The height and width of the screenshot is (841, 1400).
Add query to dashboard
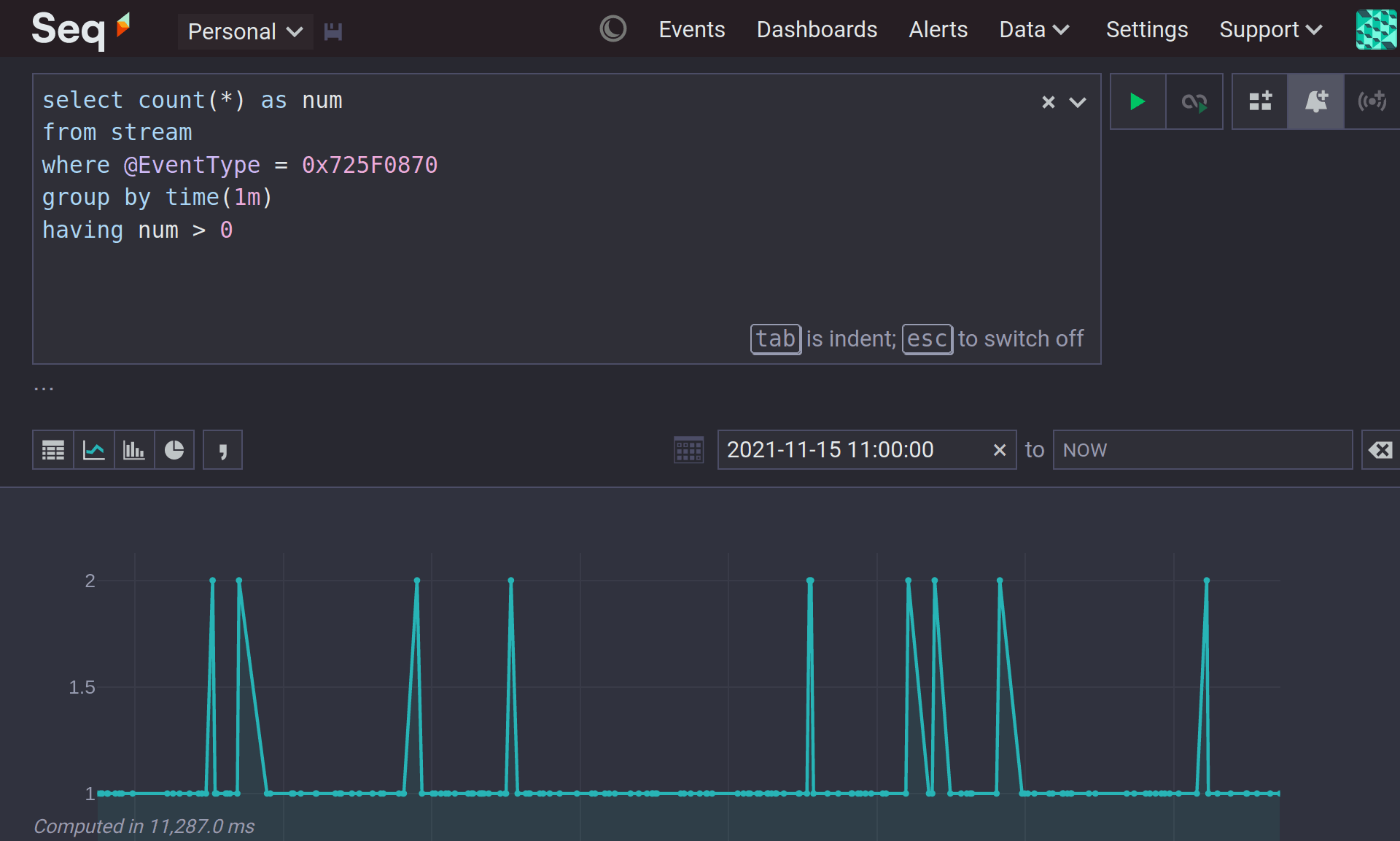[1260, 101]
